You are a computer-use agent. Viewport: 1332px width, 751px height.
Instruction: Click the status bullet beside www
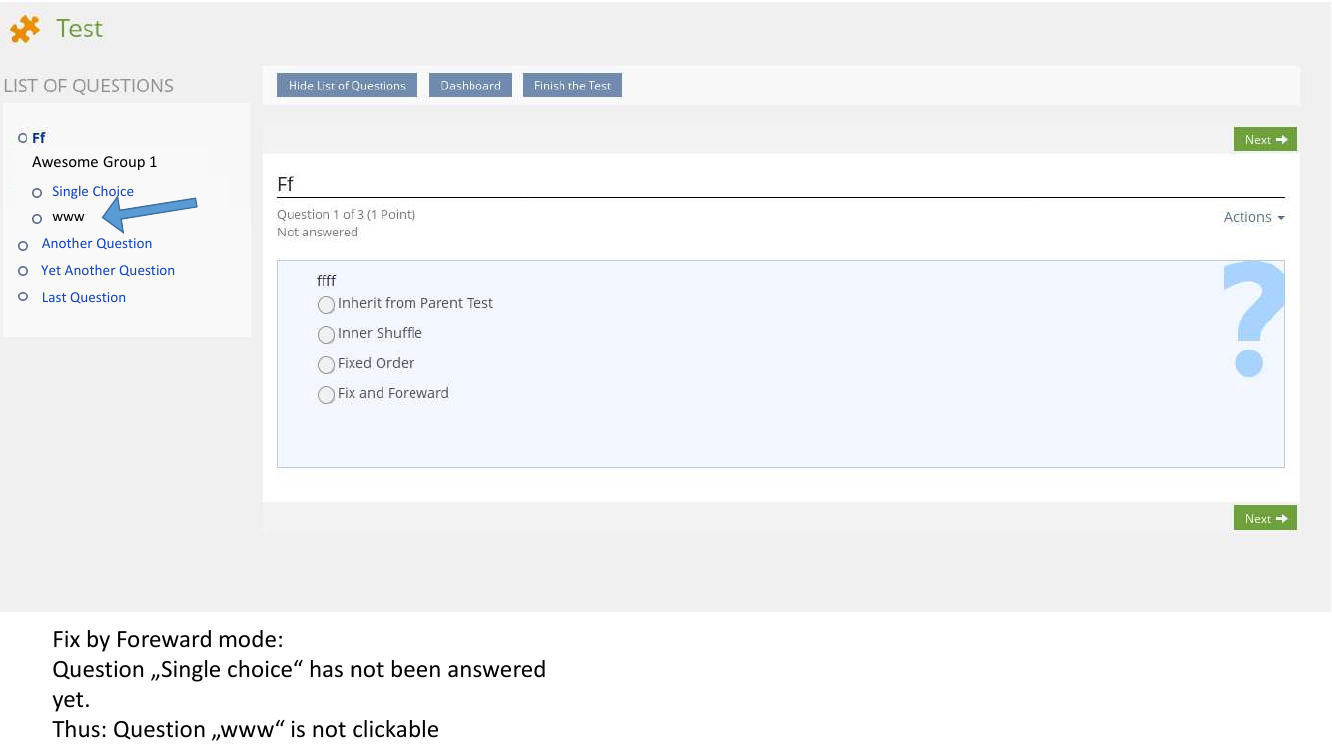click(37, 218)
